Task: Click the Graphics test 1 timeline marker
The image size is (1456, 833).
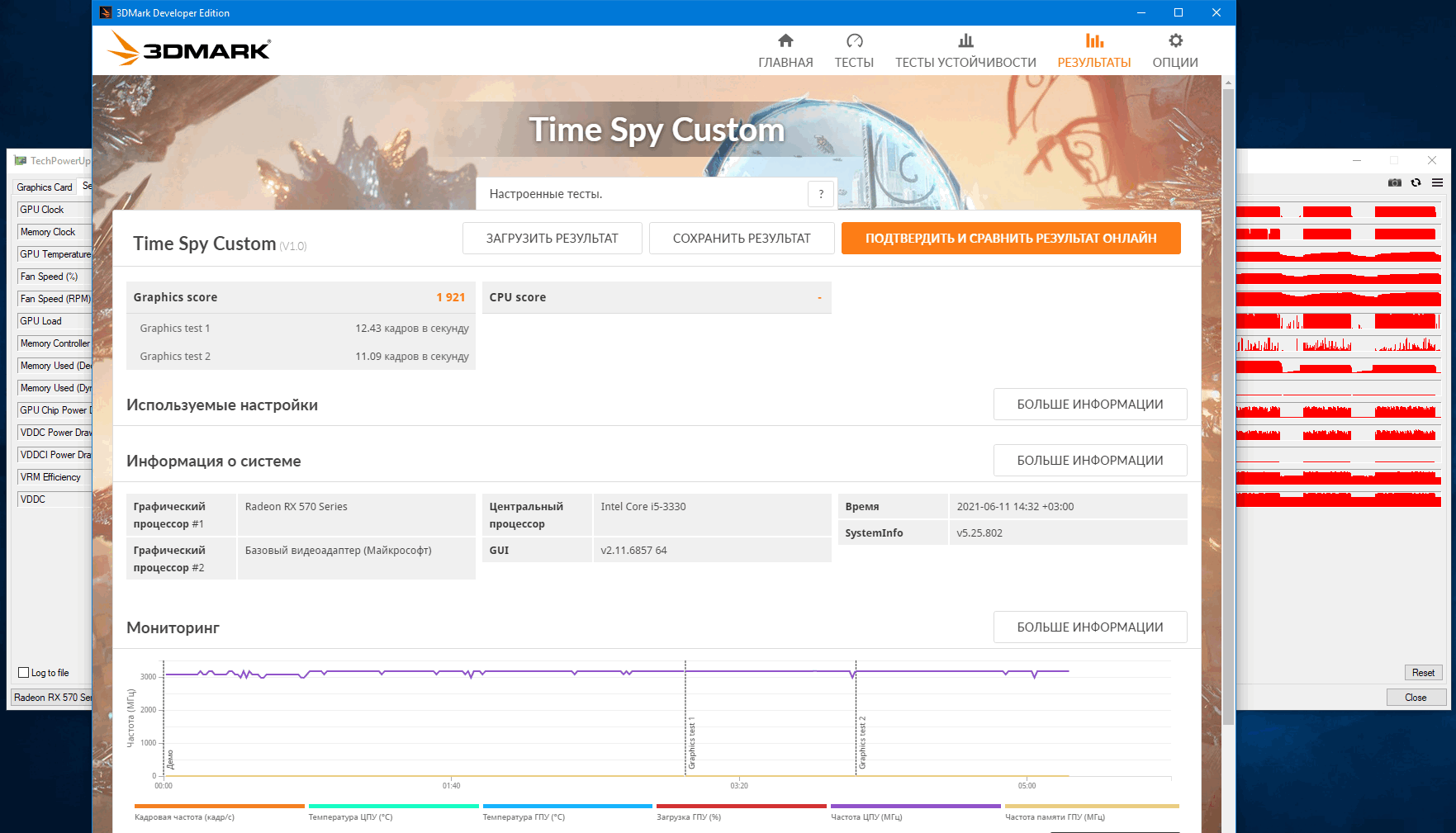Action: pyautogui.click(x=692, y=743)
